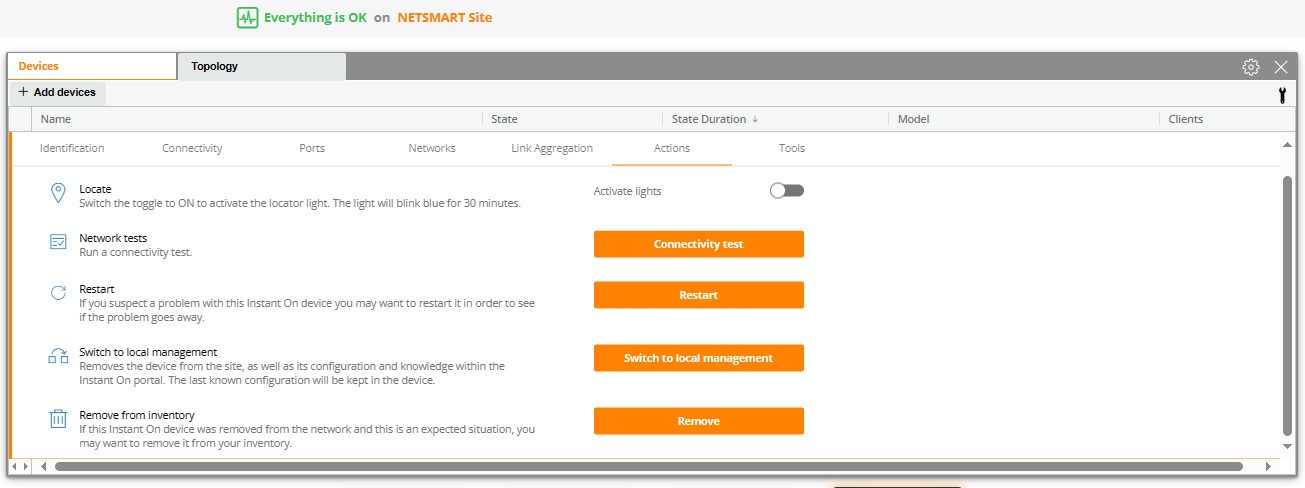Click the 'Activate lights' label
The image size is (1305, 488).
point(627,191)
